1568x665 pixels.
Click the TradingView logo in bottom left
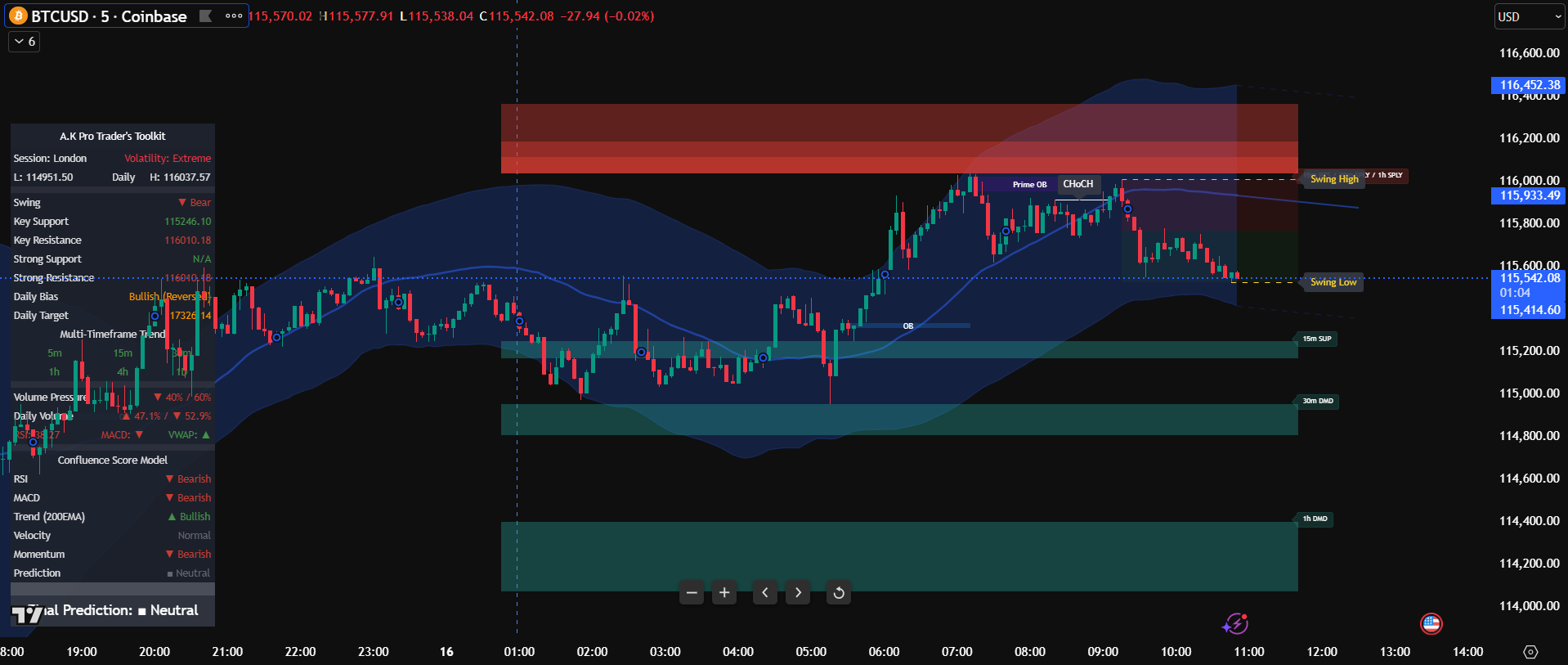click(x=27, y=614)
